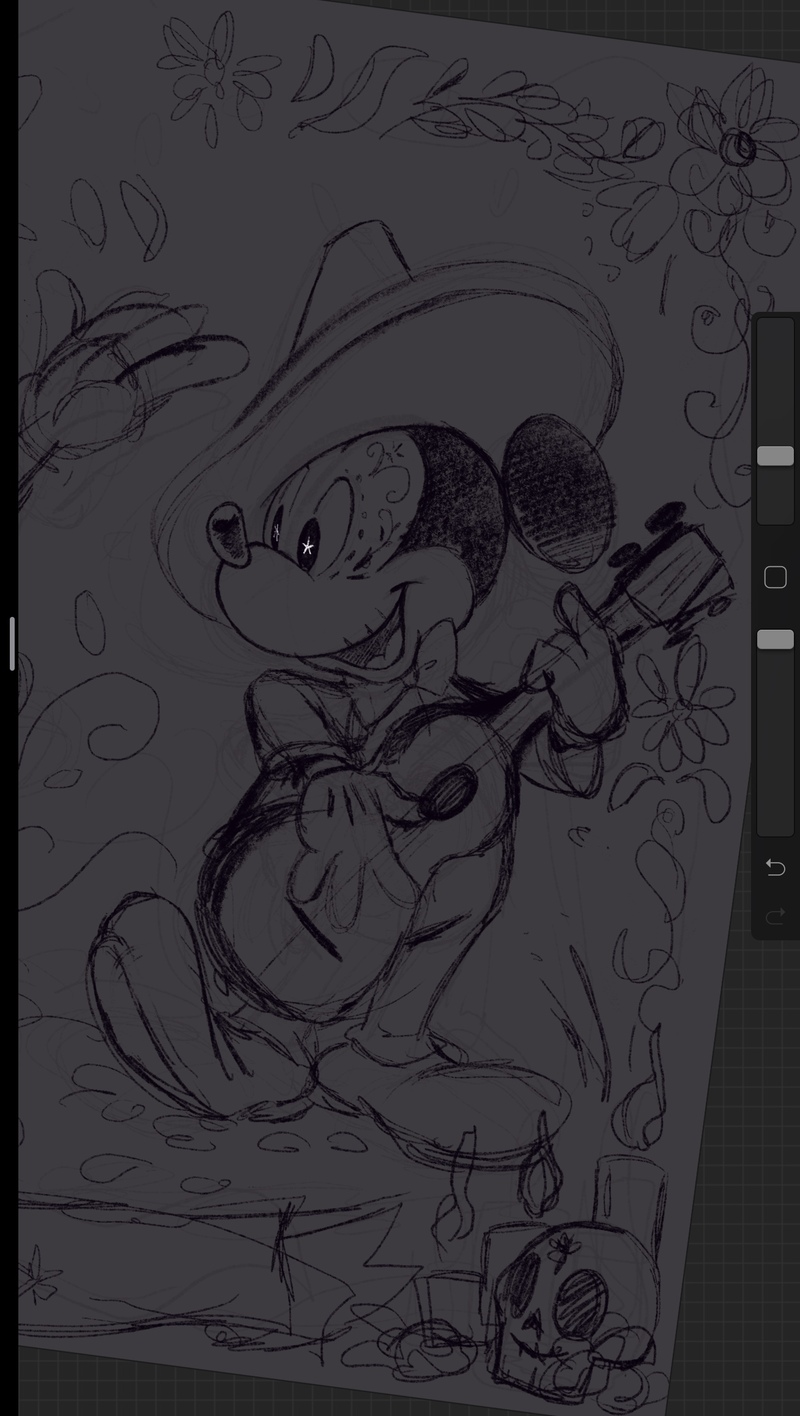Tap the square modify button between sliders
The width and height of the screenshot is (800, 1416).
(x=775, y=577)
